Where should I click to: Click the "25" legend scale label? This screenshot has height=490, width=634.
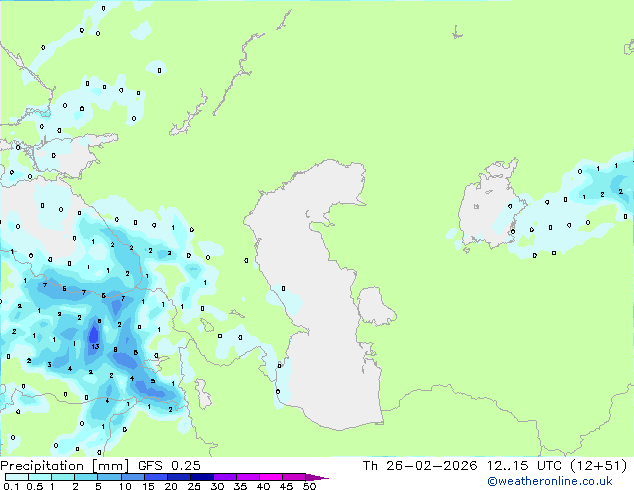pyautogui.click(x=194, y=486)
